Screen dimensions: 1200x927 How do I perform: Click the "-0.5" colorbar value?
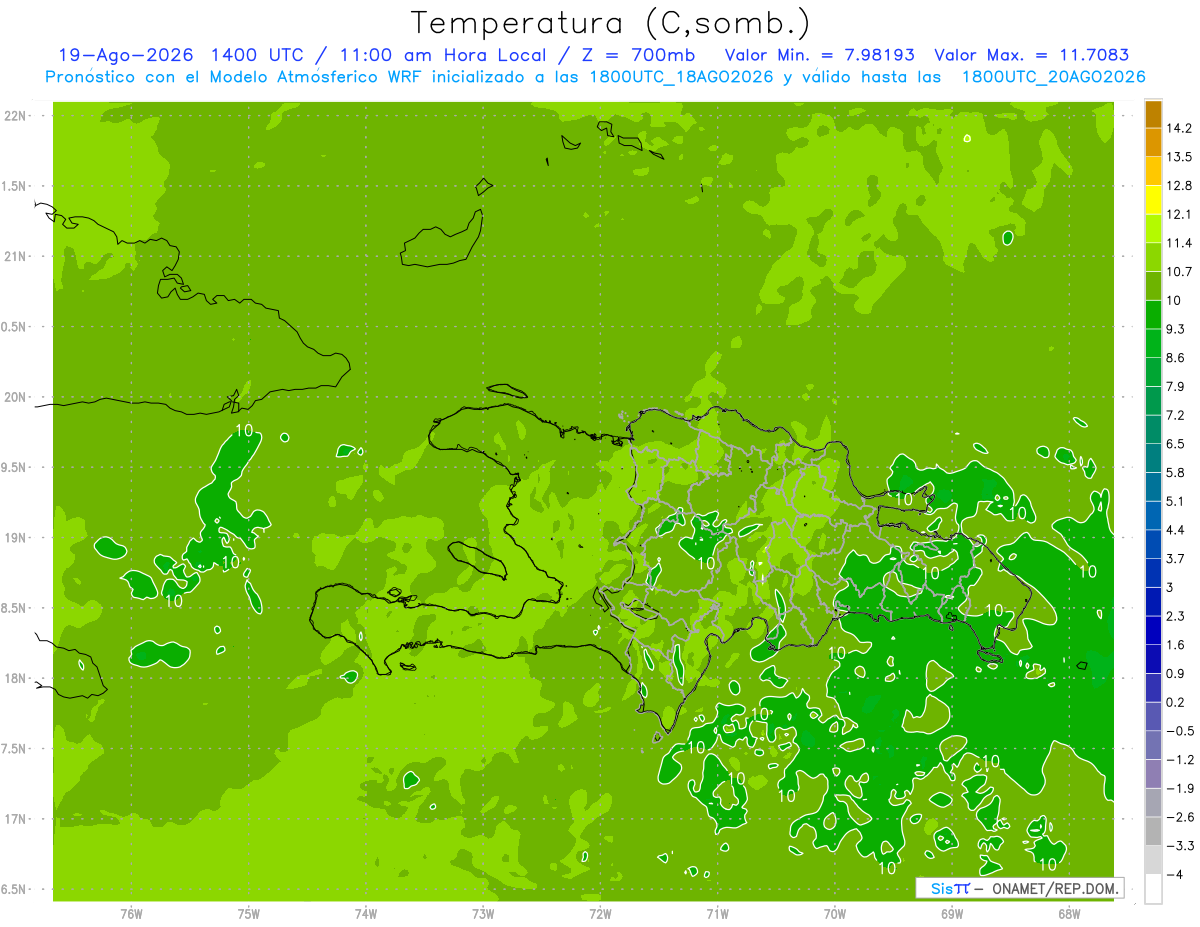pos(1180,731)
